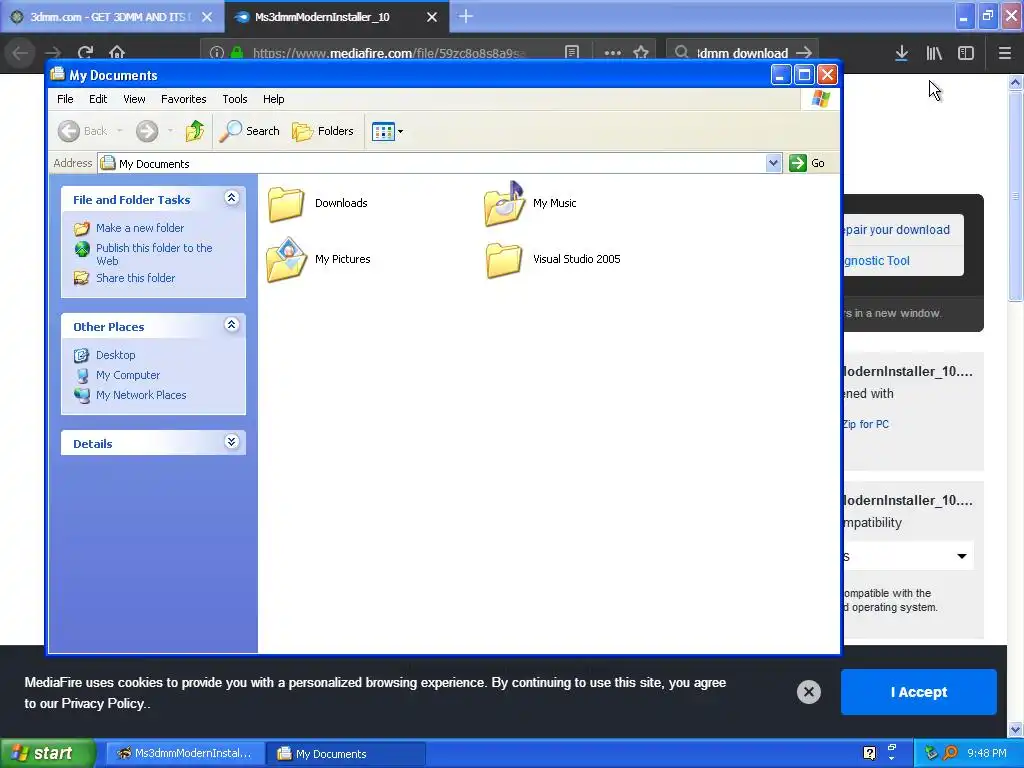
Task: Click the Search toolbar button
Action: click(x=249, y=131)
